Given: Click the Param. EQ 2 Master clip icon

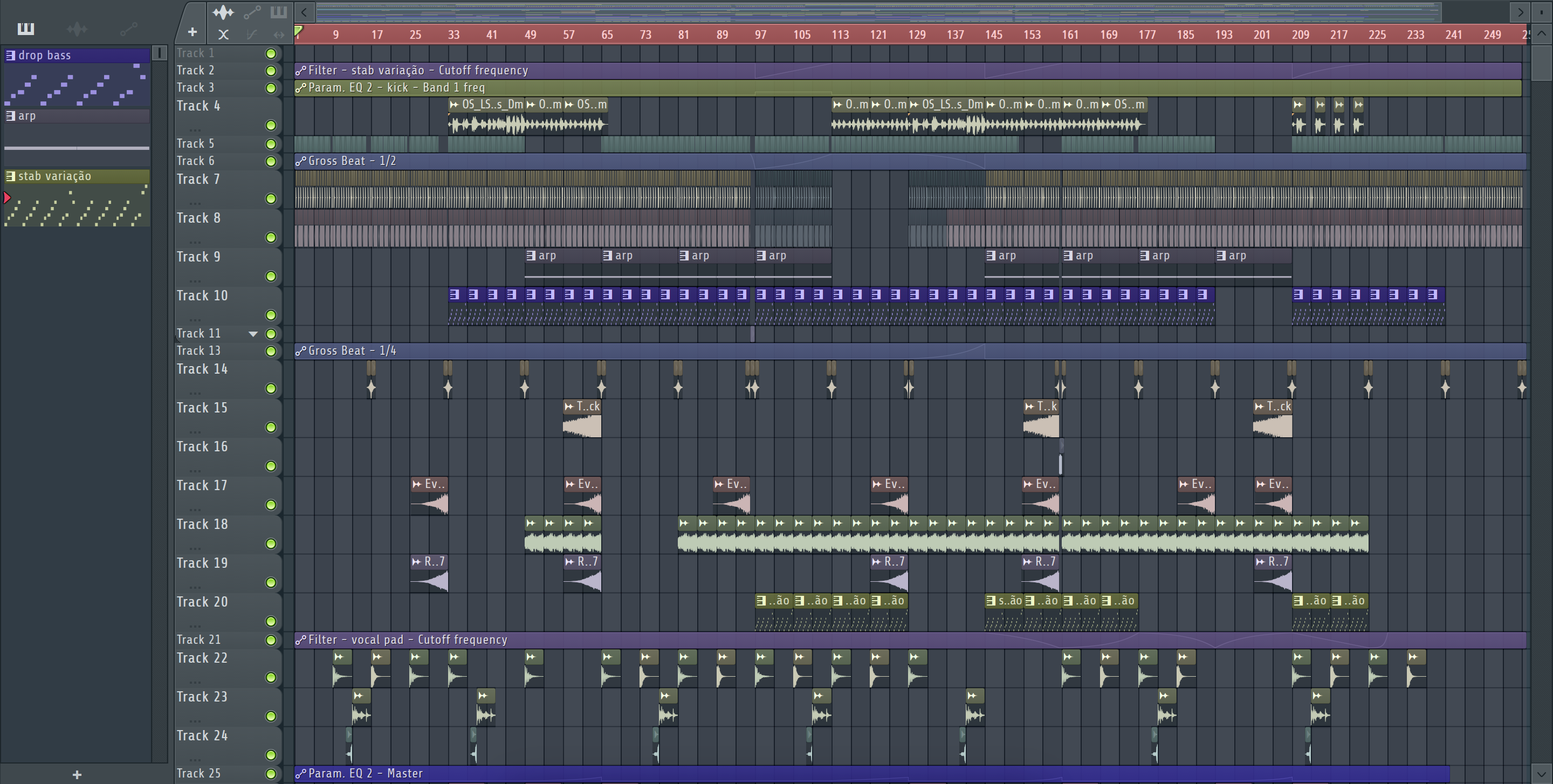Looking at the screenshot, I should pyautogui.click(x=301, y=773).
